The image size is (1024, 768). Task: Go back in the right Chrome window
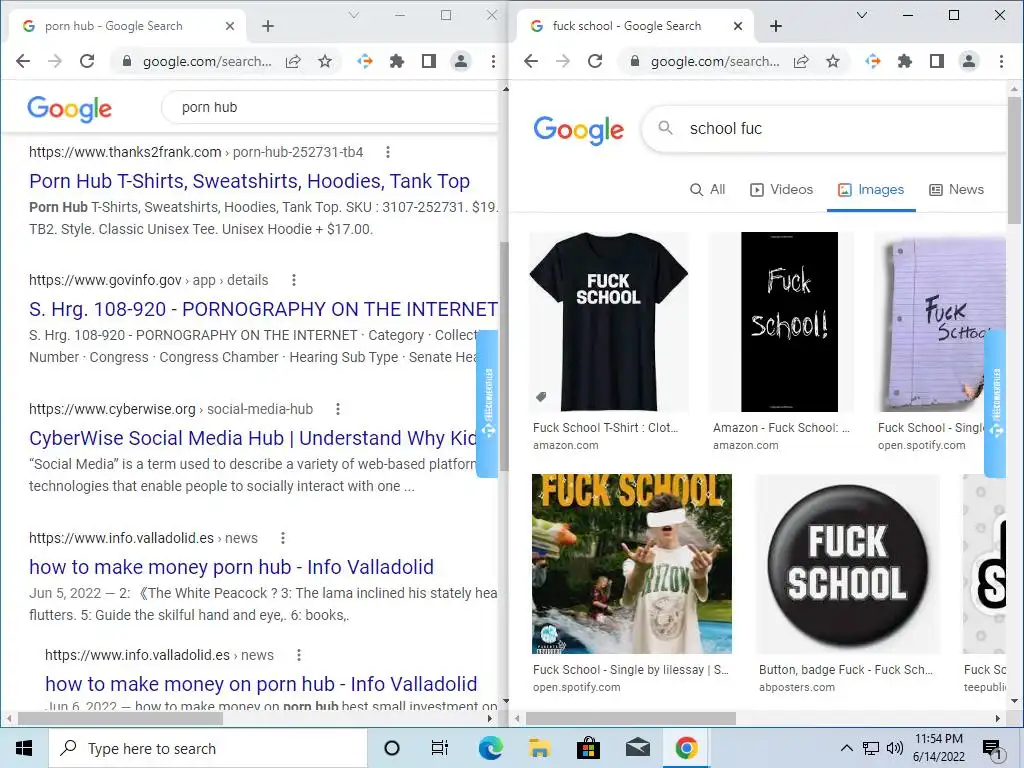[531, 61]
